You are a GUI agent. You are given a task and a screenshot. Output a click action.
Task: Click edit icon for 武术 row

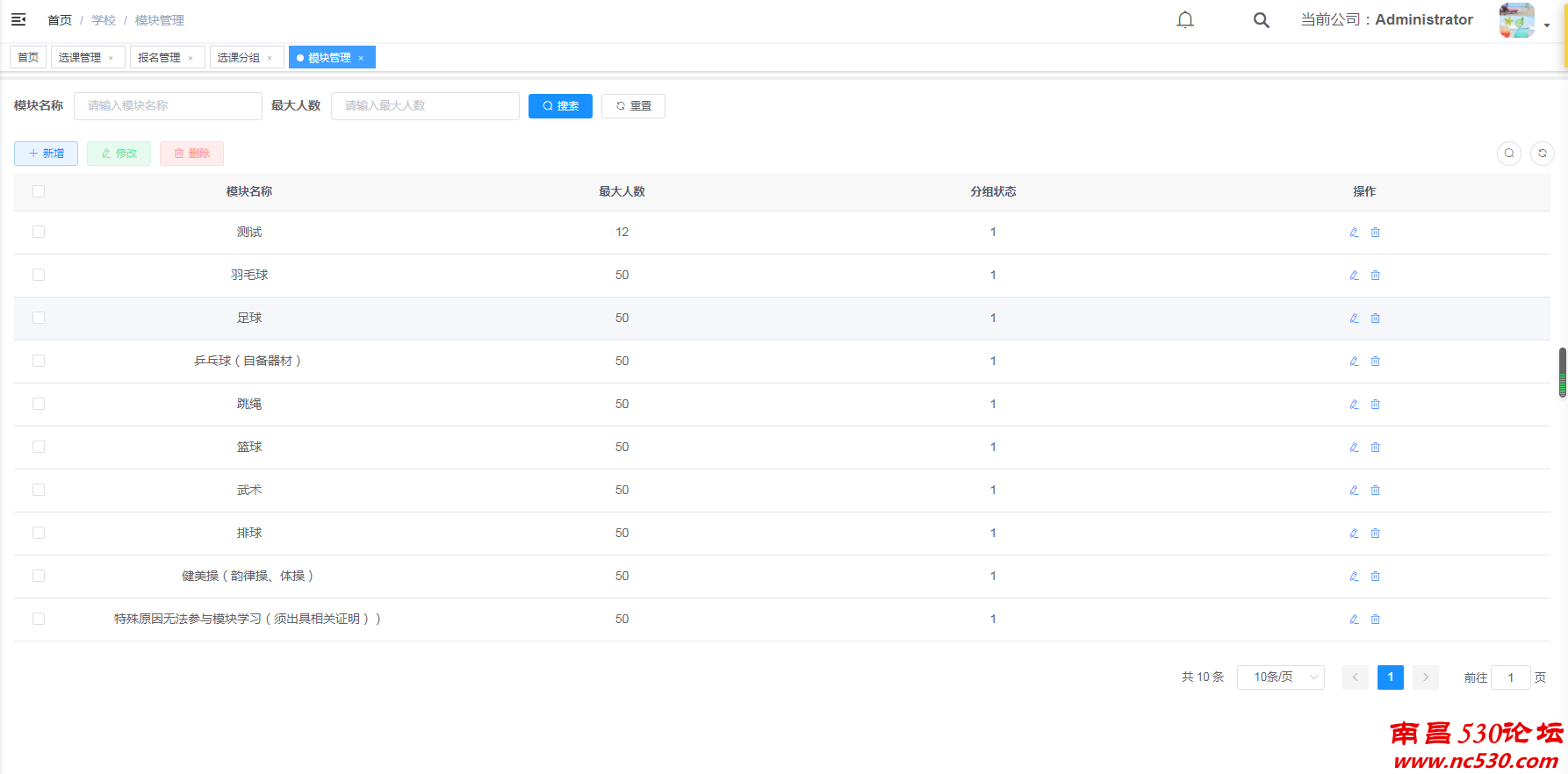point(1354,490)
